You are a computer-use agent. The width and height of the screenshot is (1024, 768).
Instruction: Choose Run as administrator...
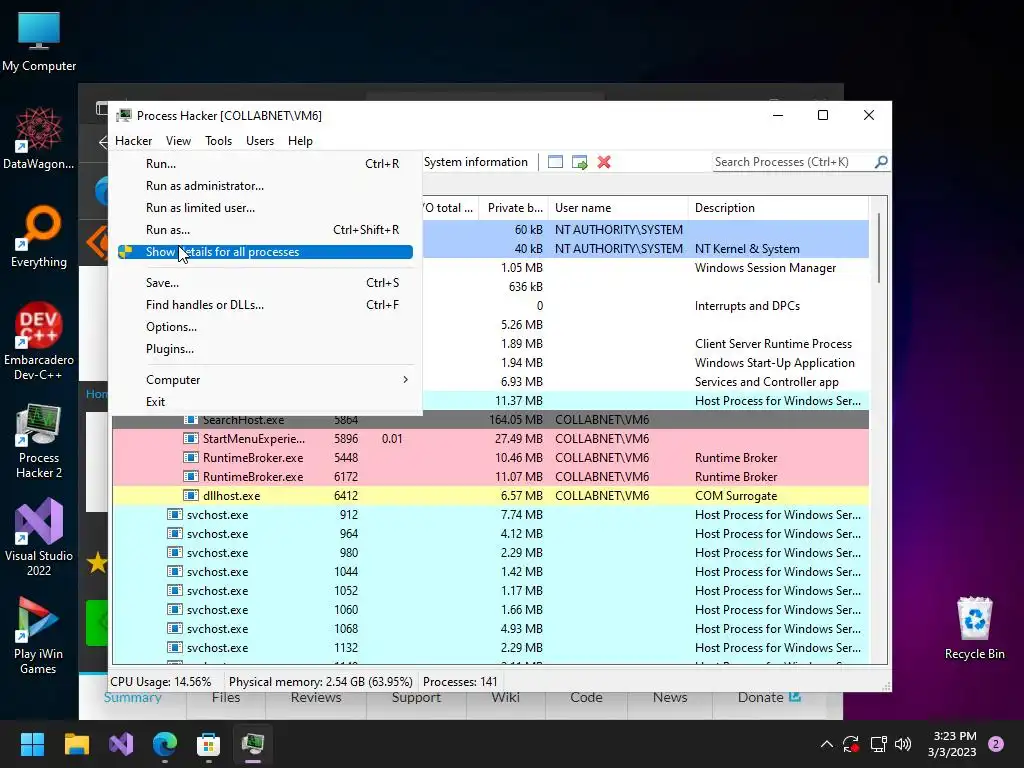pos(265,186)
